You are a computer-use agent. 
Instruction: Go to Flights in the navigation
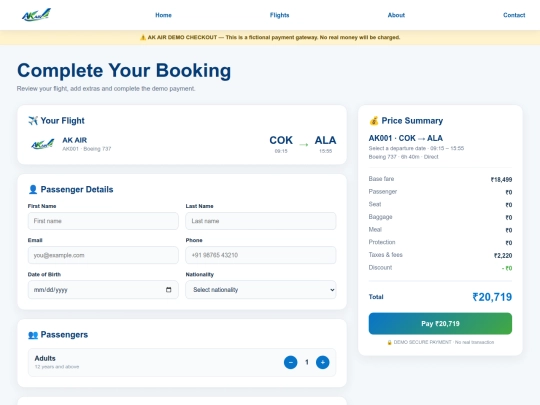[279, 15]
